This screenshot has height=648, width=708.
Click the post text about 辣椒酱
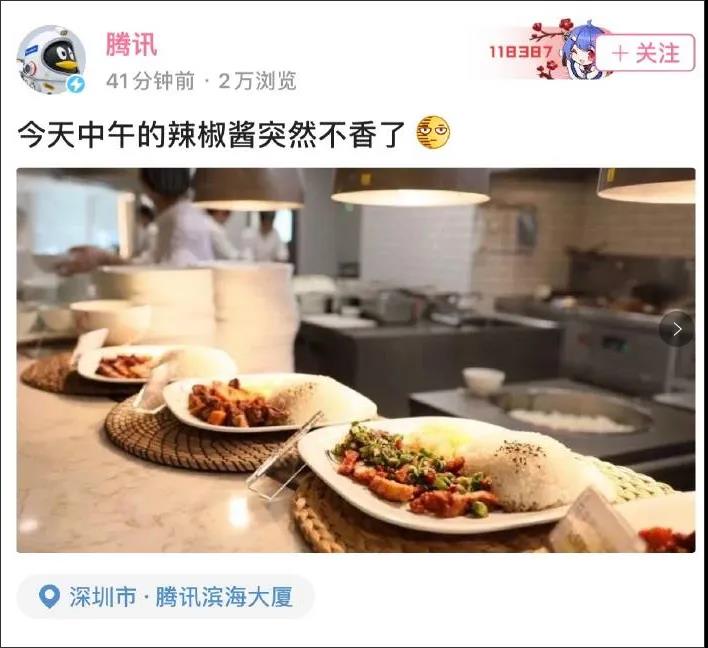[211, 134]
